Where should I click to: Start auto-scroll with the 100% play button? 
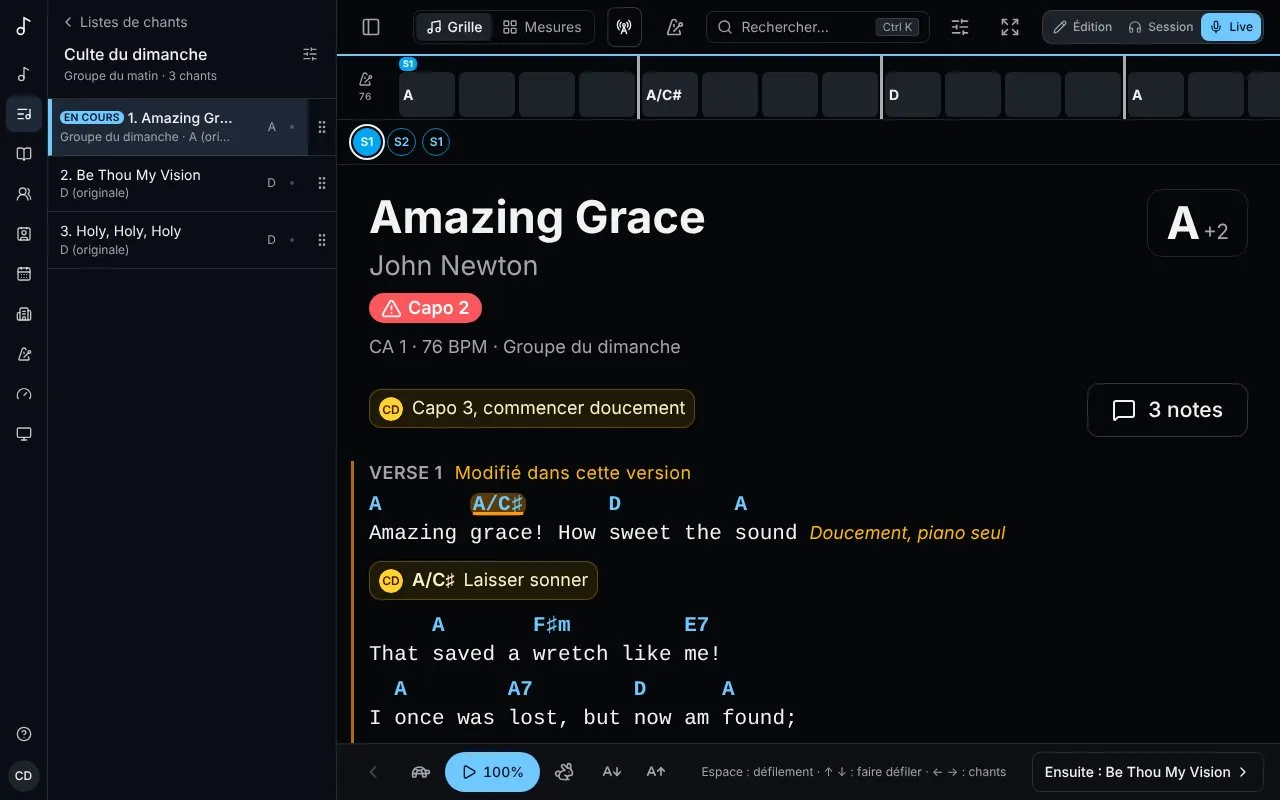point(492,772)
